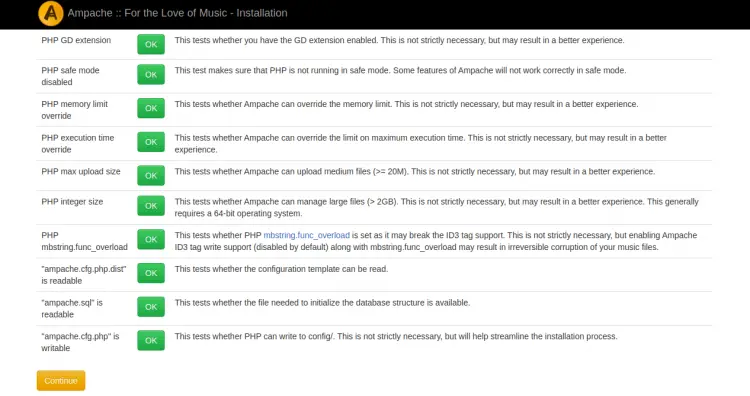Viewport: 750px width, 396px height.
Task: Click the yellow Continue button
Action: point(61,381)
